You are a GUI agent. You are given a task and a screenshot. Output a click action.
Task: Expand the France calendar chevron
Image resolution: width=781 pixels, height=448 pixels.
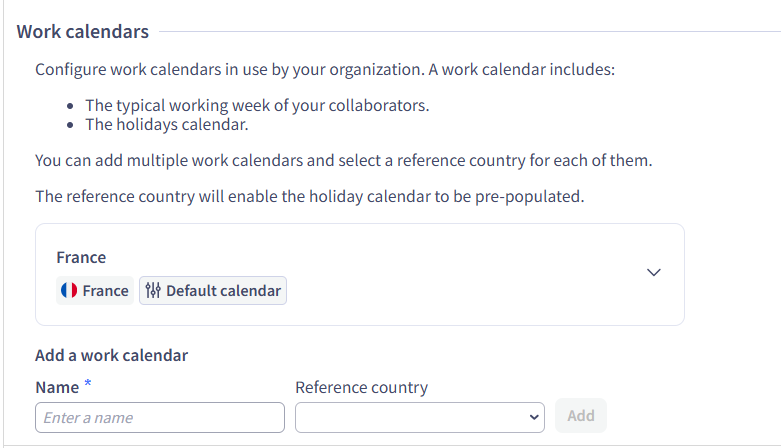pyautogui.click(x=654, y=272)
